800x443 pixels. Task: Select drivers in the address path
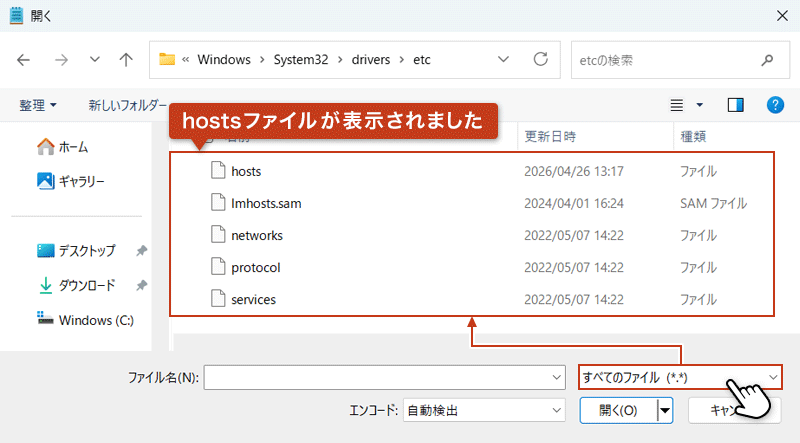370,60
